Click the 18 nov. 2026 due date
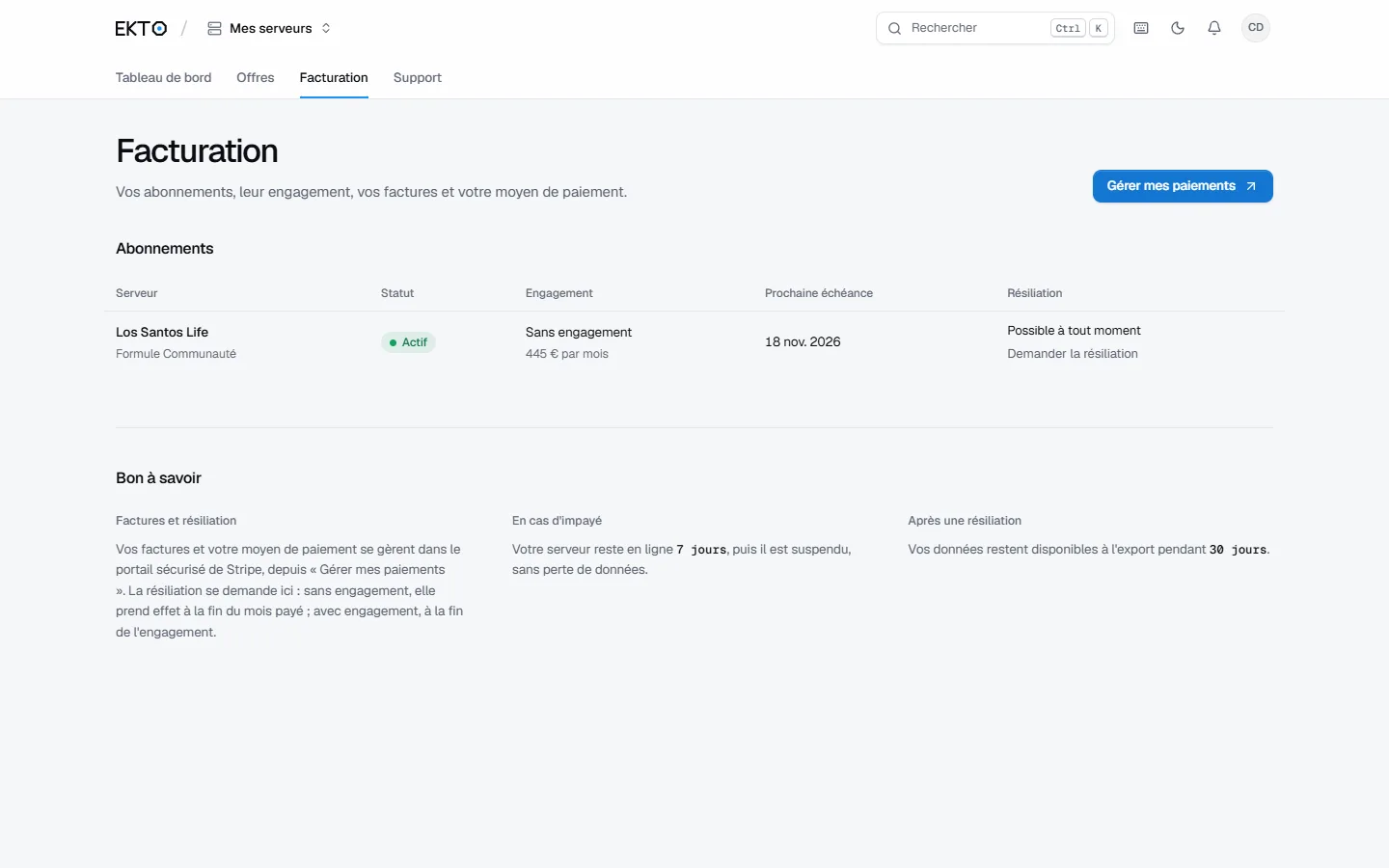Screen dimensions: 1389x868 coord(803,342)
